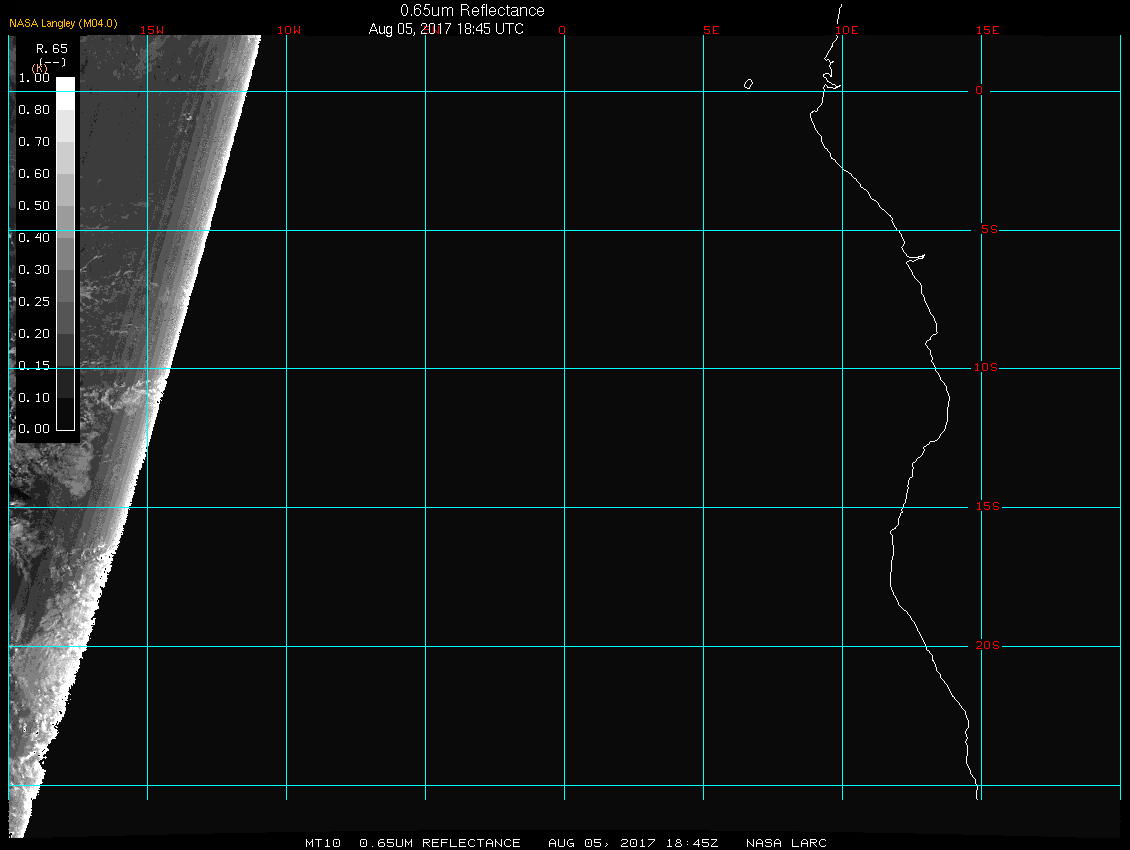Click the 'NASA Langley (M04.0)' label
The height and width of the screenshot is (850, 1130).
click(x=63, y=23)
